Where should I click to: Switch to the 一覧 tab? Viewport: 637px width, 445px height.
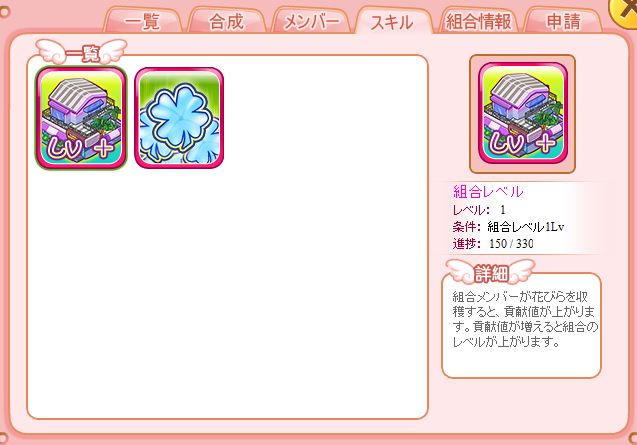click(x=142, y=22)
